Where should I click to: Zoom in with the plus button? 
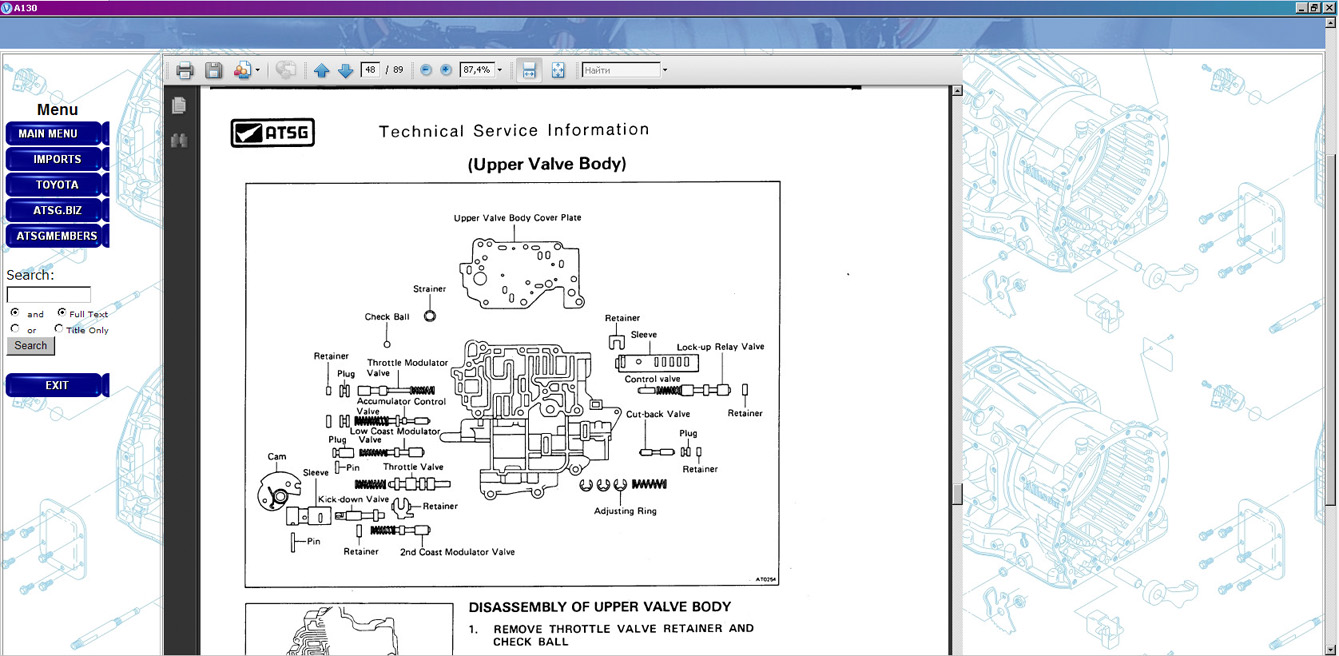pos(446,70)
